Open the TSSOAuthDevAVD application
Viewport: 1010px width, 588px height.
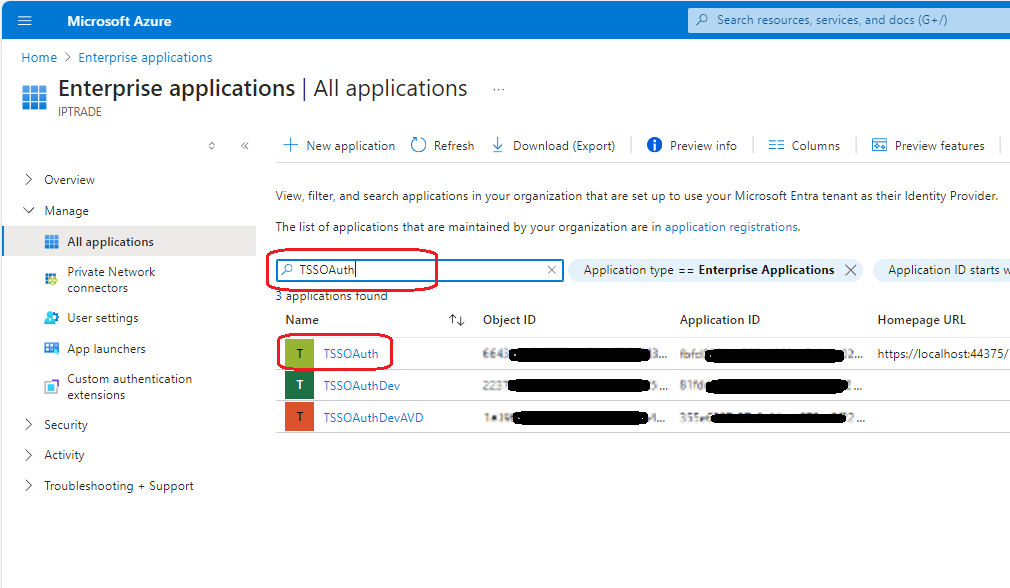click(x=373, y=417)
